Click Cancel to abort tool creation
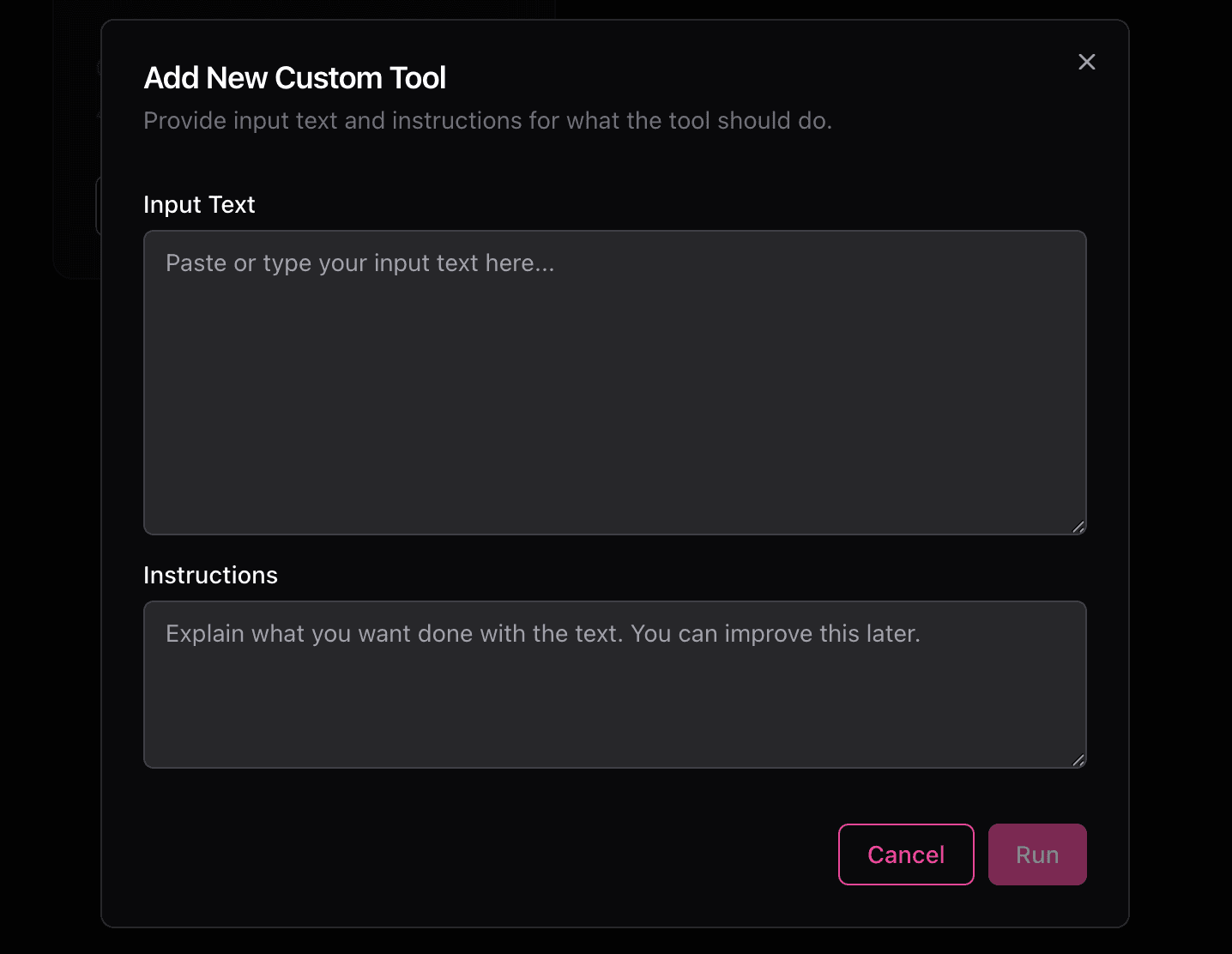This screenshot has width=1232, height=954. [x=906, y=854]
